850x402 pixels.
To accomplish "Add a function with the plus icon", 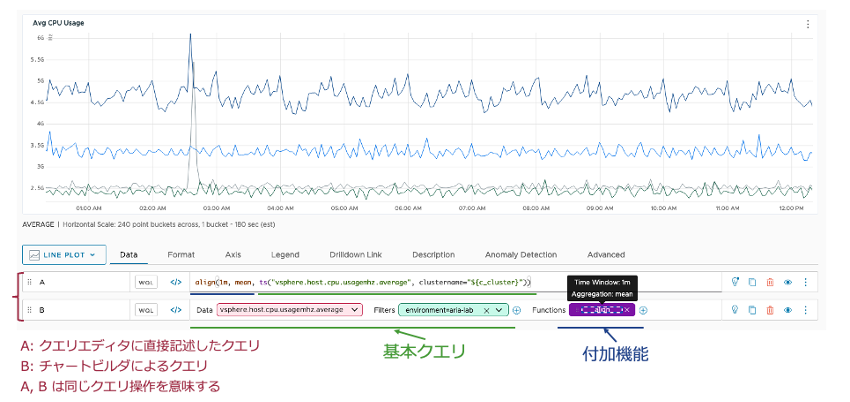I will coord(644,310).
